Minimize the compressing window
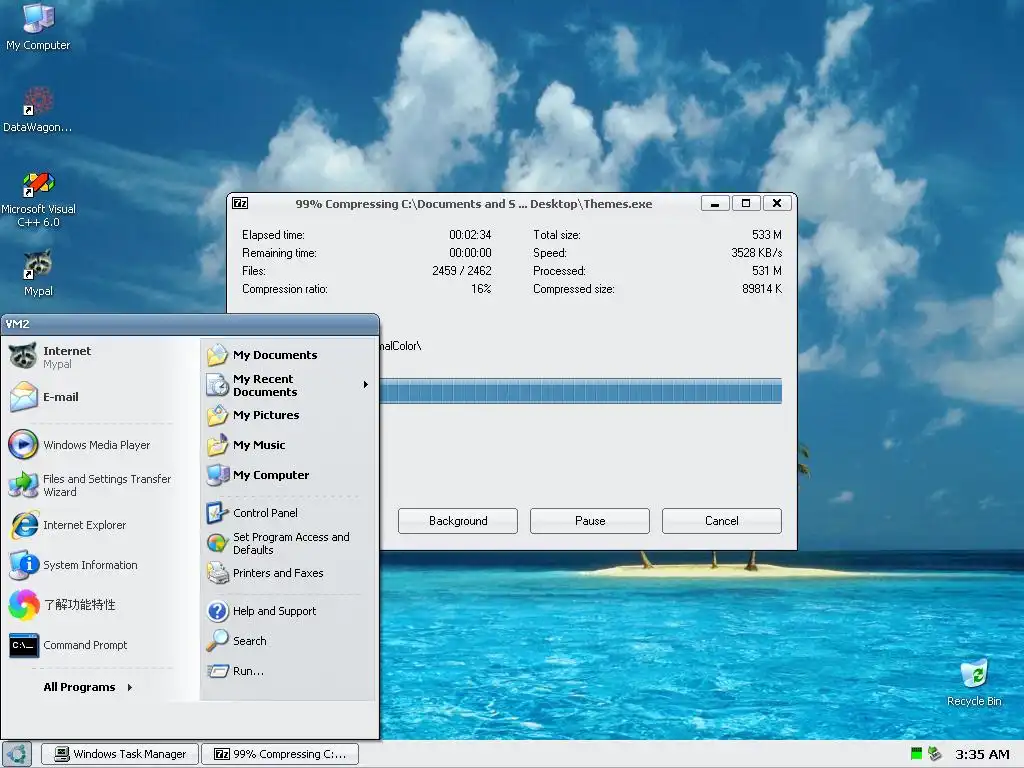 pos(715,203)
